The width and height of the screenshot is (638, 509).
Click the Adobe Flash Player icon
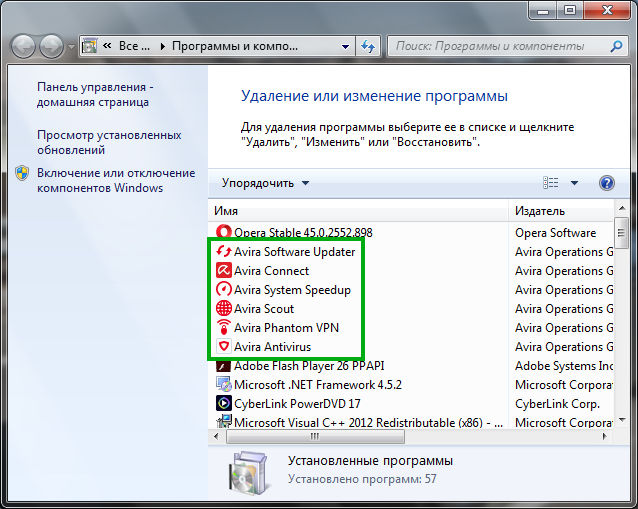(x=223, y=365)
